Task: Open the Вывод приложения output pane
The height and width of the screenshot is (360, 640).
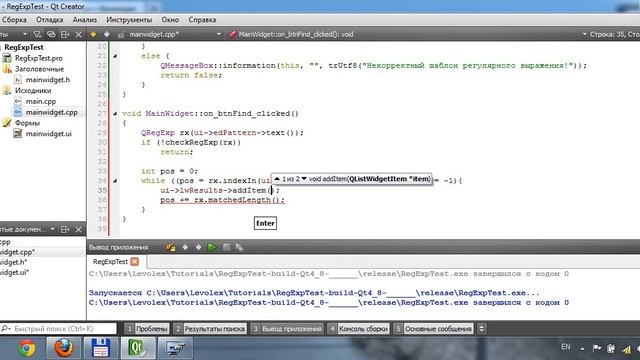Action: click(287, 329)
